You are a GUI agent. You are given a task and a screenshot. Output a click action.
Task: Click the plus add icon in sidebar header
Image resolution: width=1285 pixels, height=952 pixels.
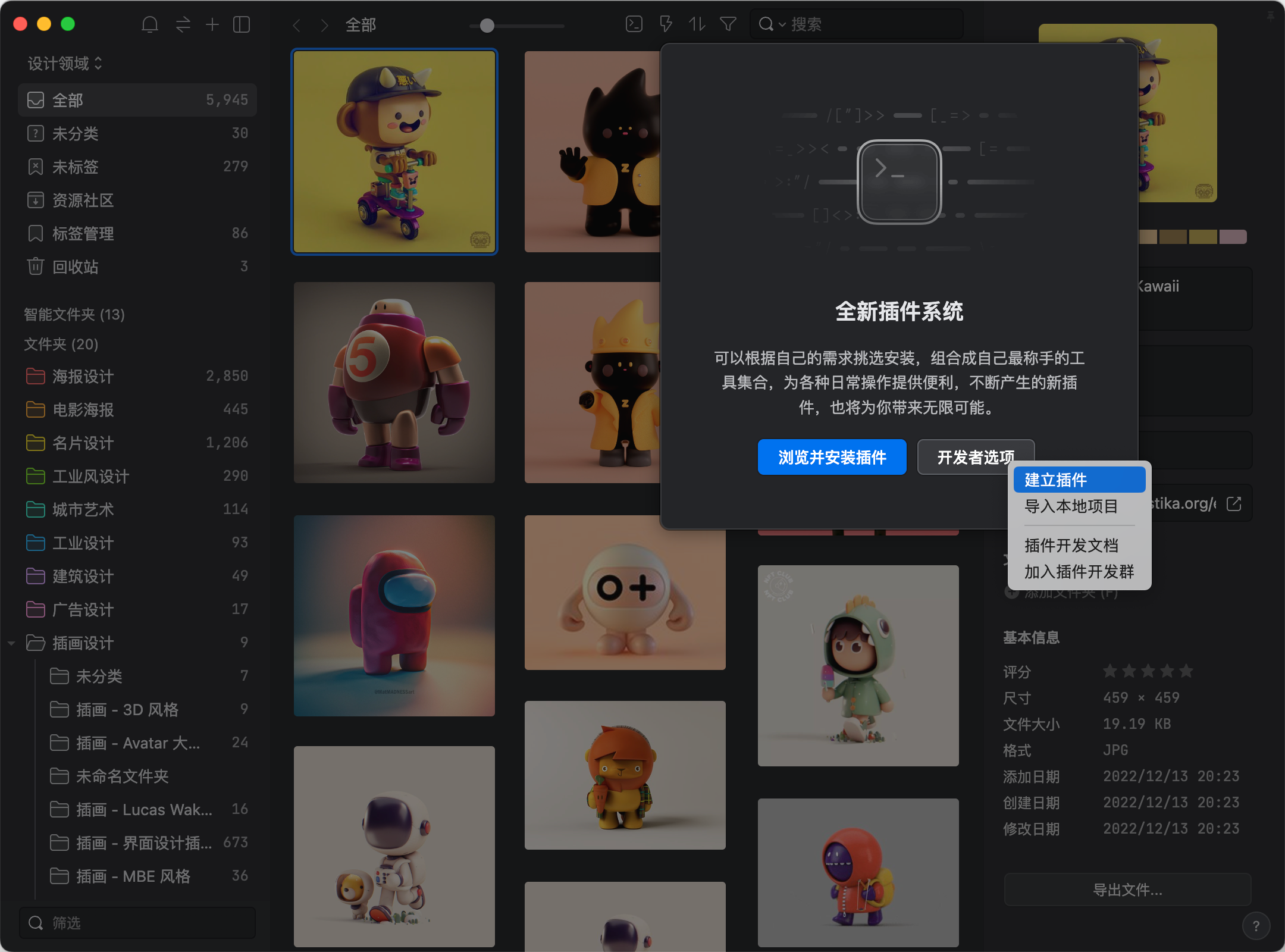[x=212, y=24]
